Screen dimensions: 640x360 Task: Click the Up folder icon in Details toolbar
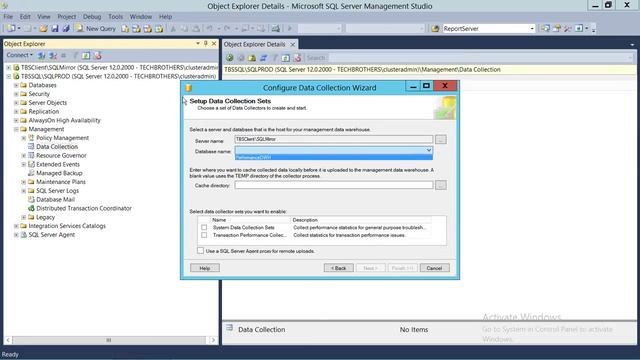252,58
